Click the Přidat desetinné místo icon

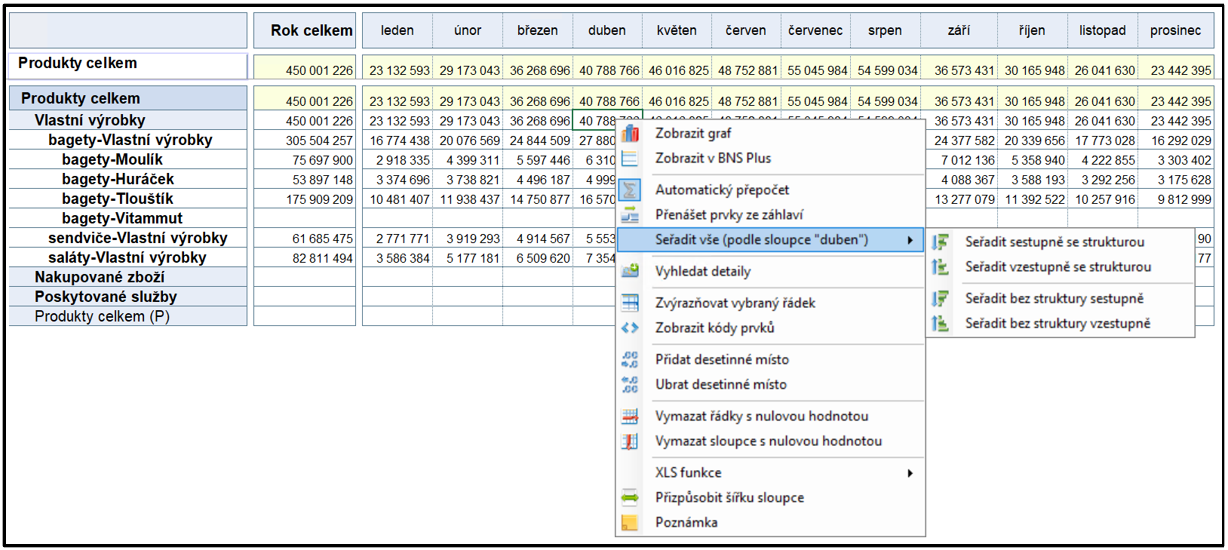[x=630, y=360]
